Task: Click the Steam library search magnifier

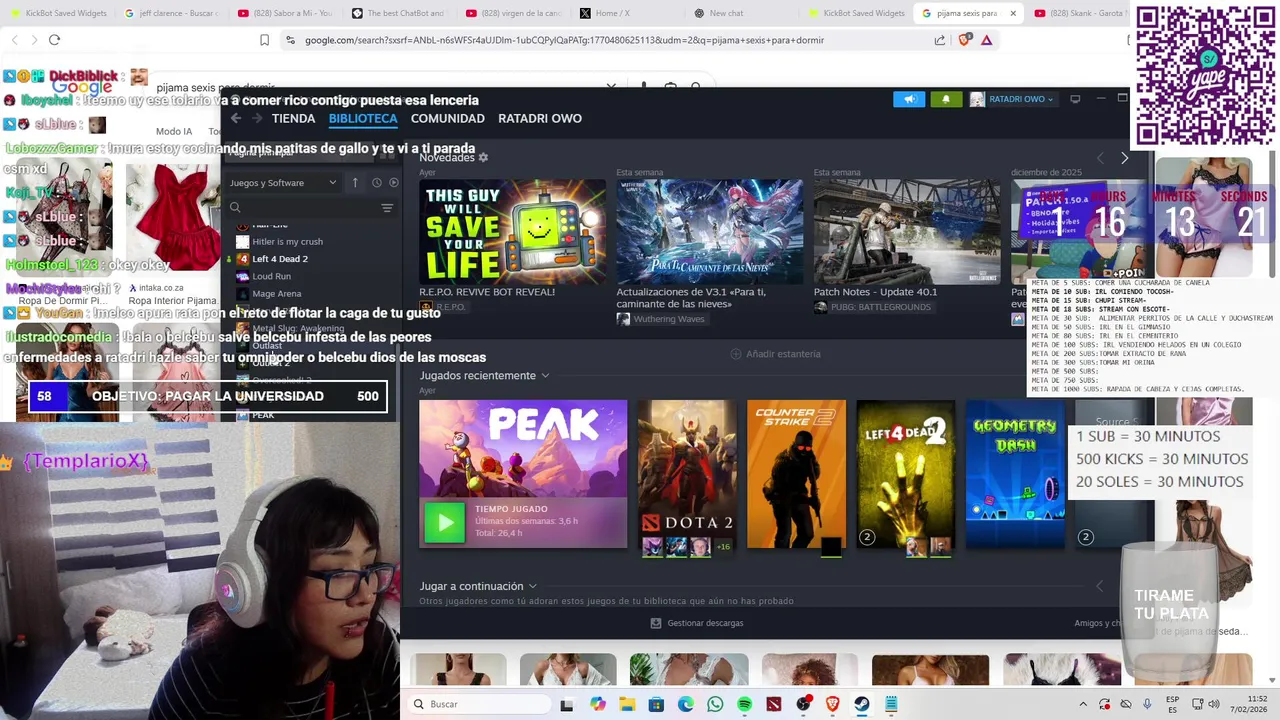Action: (235, 208)
